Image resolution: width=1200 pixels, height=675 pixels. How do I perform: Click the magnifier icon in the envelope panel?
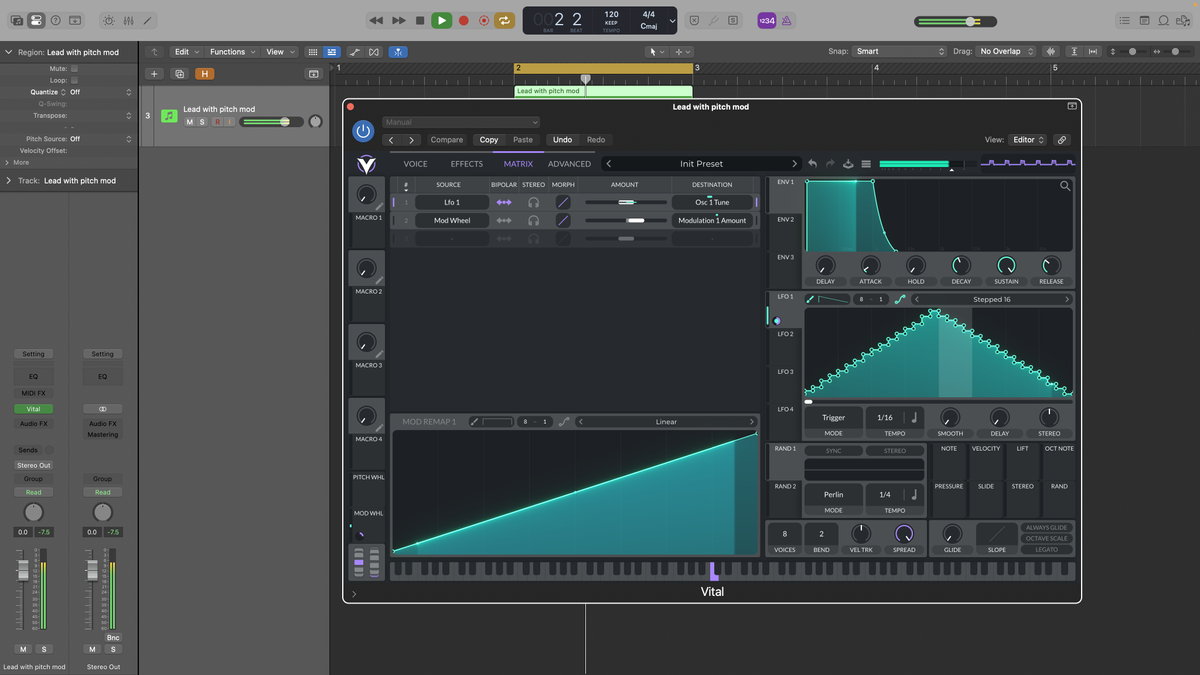pos(1064,185)
